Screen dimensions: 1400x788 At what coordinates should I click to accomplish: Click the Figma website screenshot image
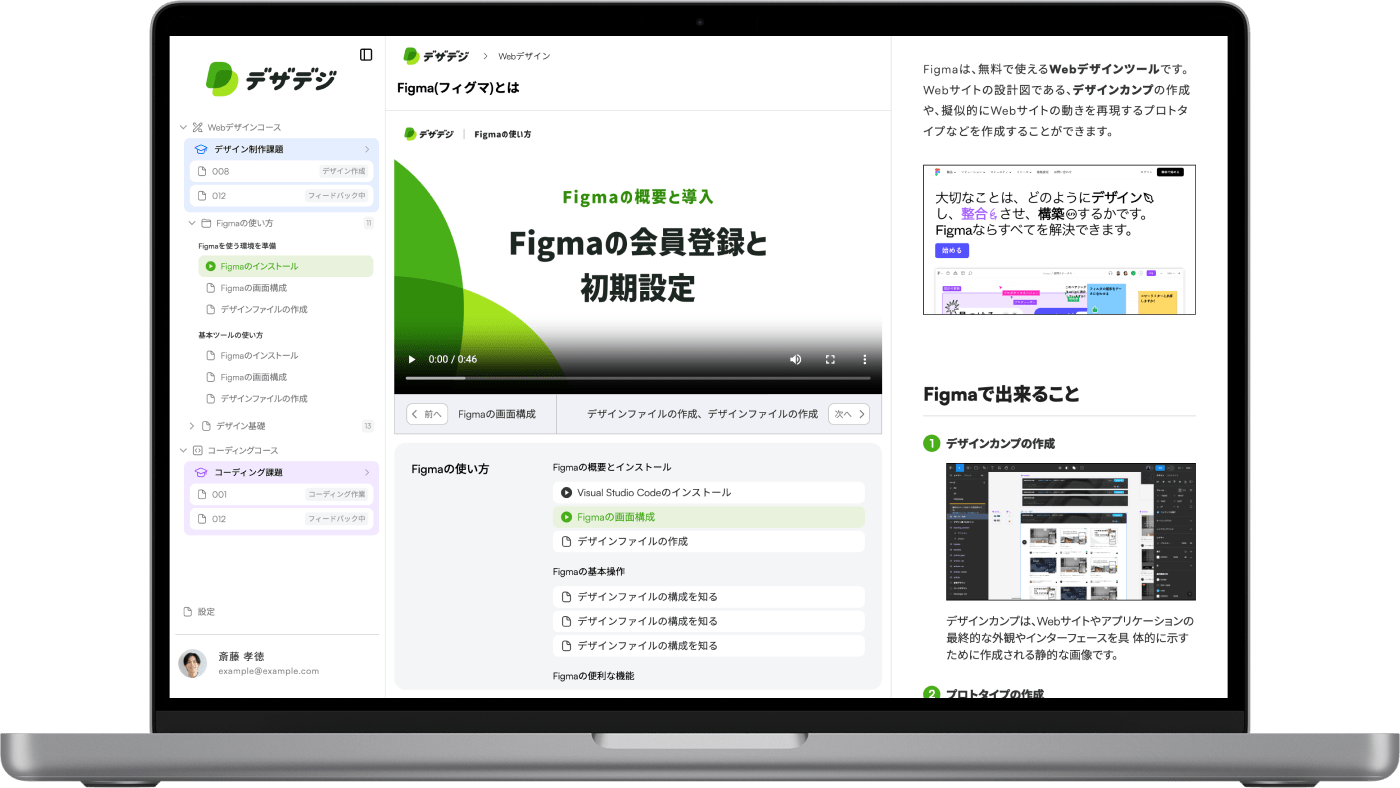(1059, 240)
